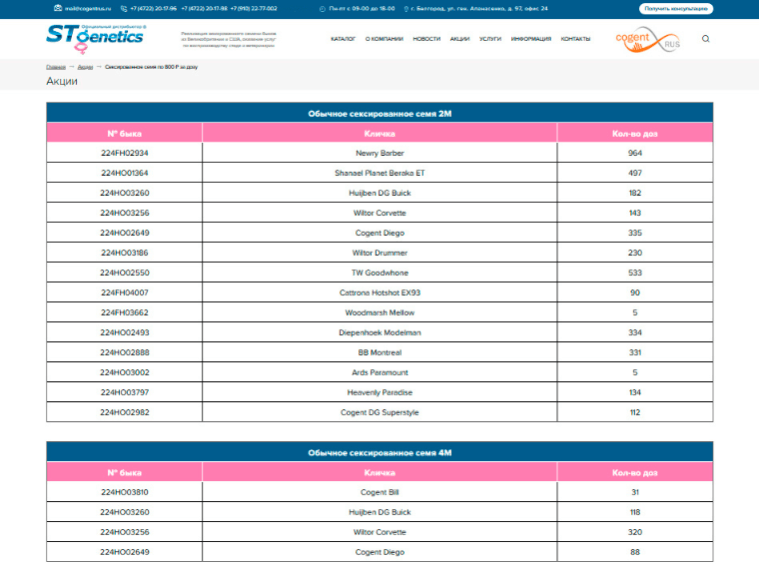
Task: Open the search magnifier icon
Action: 705,39
